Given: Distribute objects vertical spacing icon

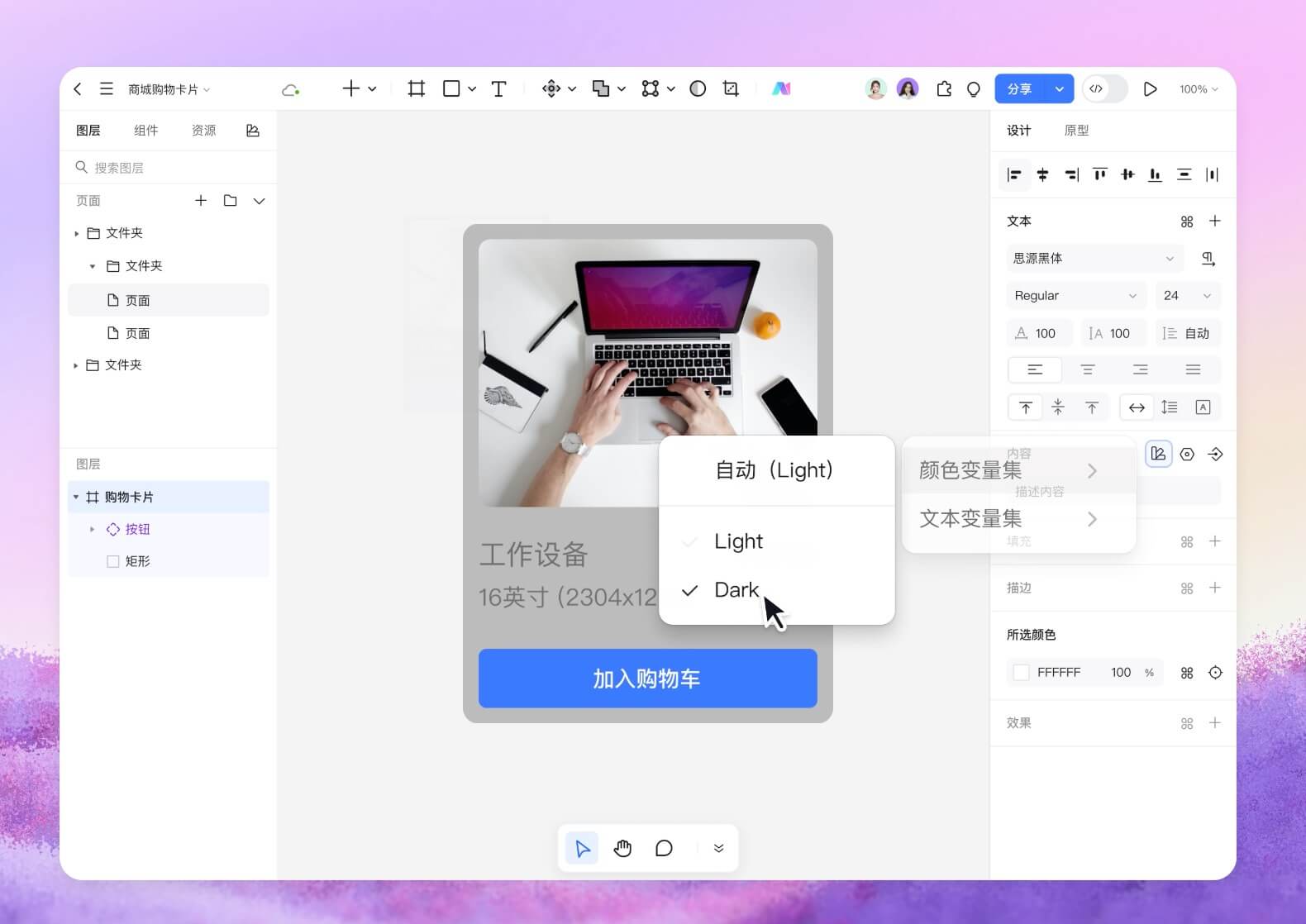Looking at the screenshot, I should point(1184,174).
